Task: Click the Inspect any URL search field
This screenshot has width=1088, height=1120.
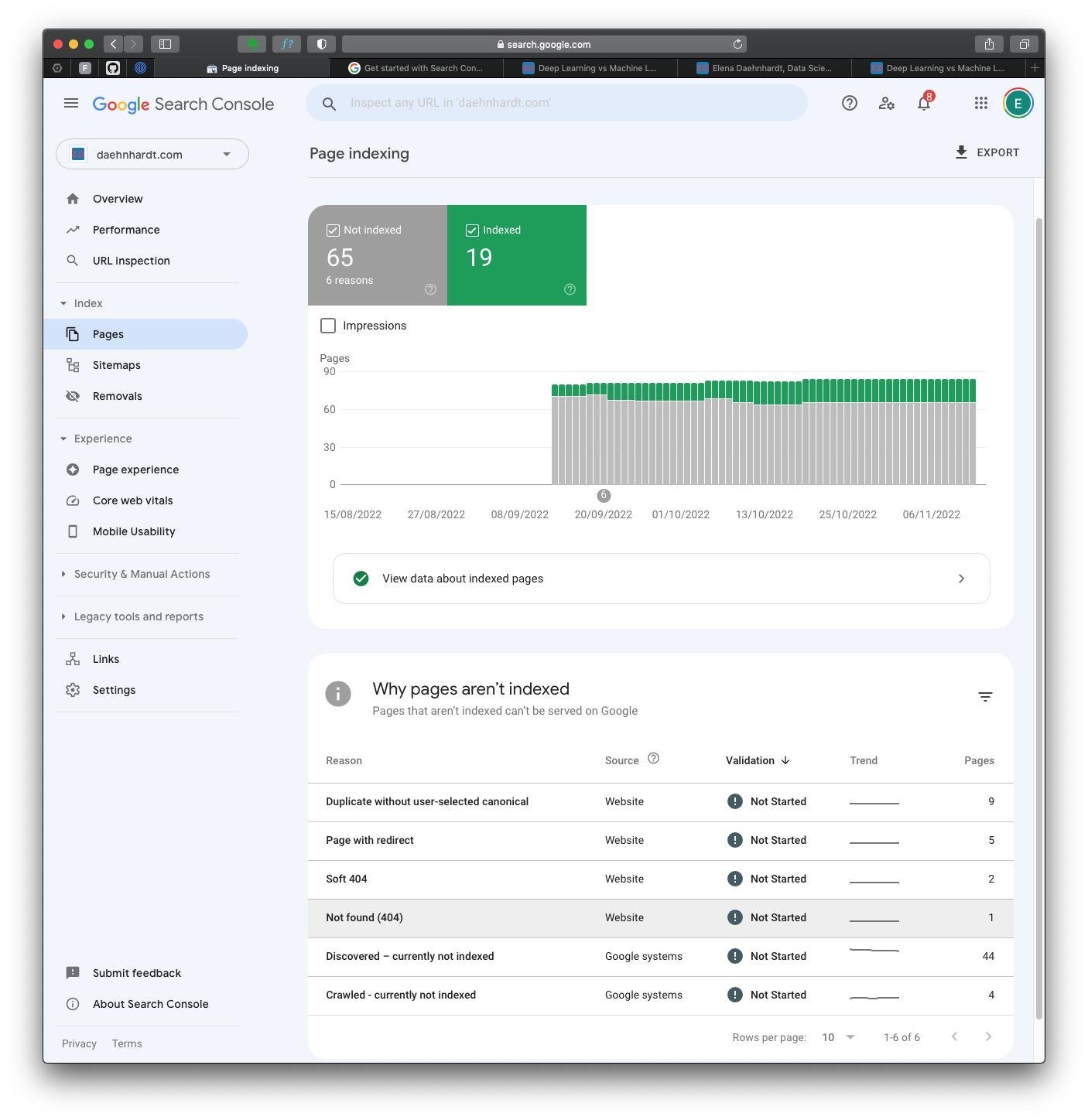Action: (x=557, y=103)
